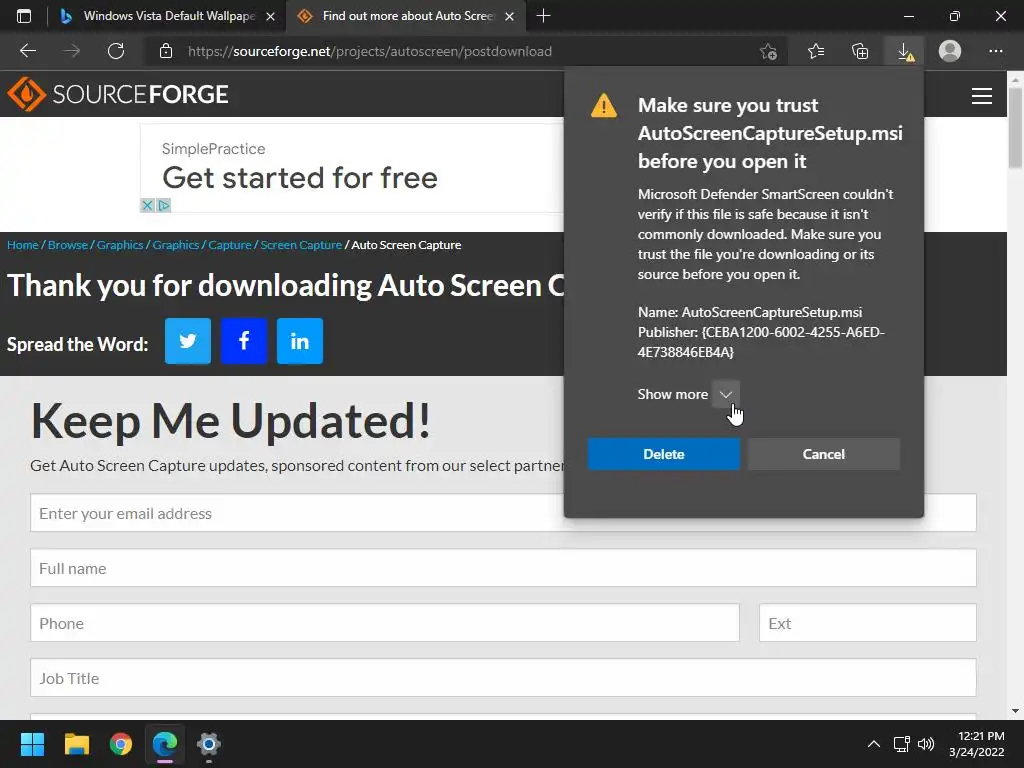Show hidden system tray icons

point(873,744)
